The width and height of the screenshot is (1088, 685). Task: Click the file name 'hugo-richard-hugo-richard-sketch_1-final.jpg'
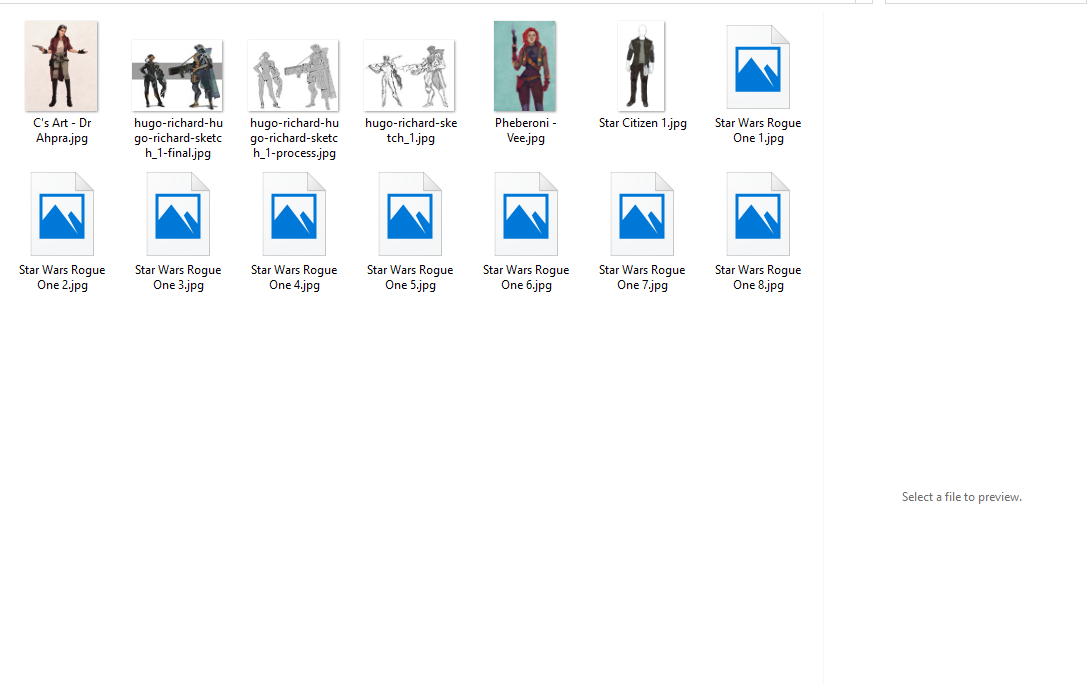(x=178, y=138)
